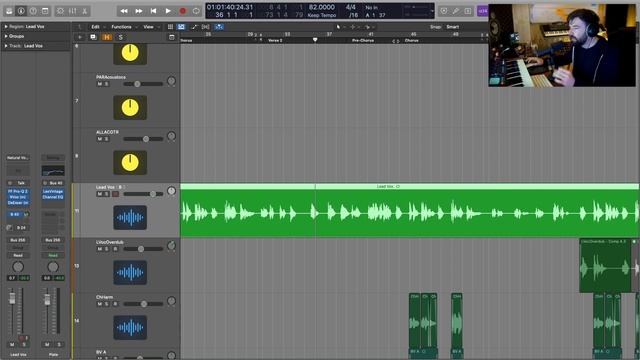
Task: Click the Pre-Chorus arrangement marker
Action: coord(363,40)
